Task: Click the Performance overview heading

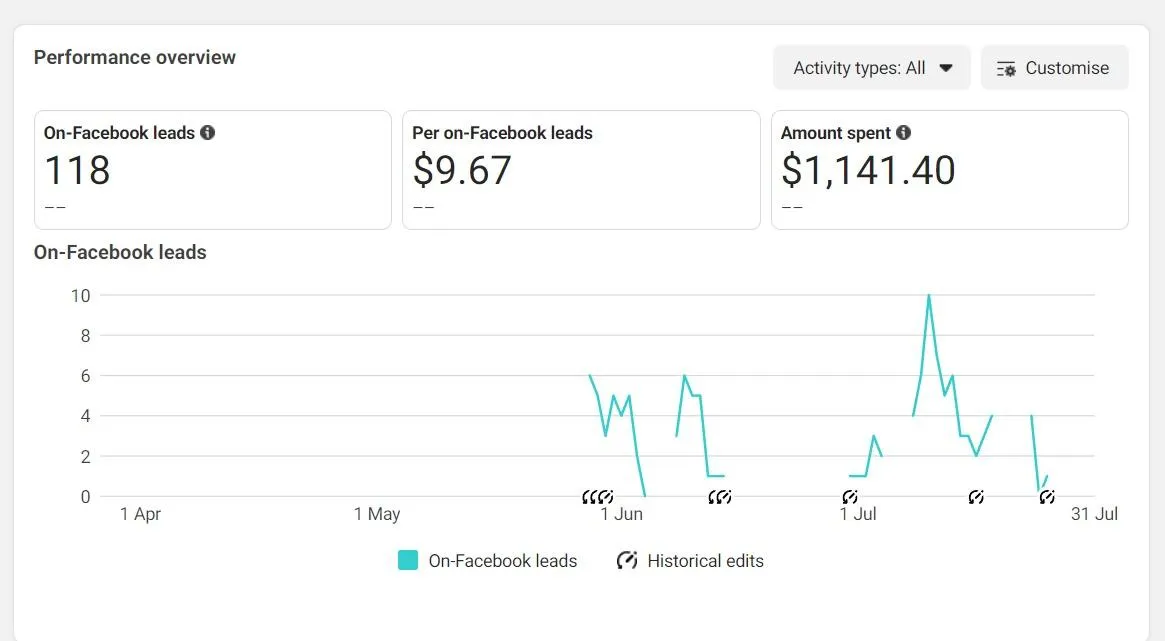Action: pos(135,57)
